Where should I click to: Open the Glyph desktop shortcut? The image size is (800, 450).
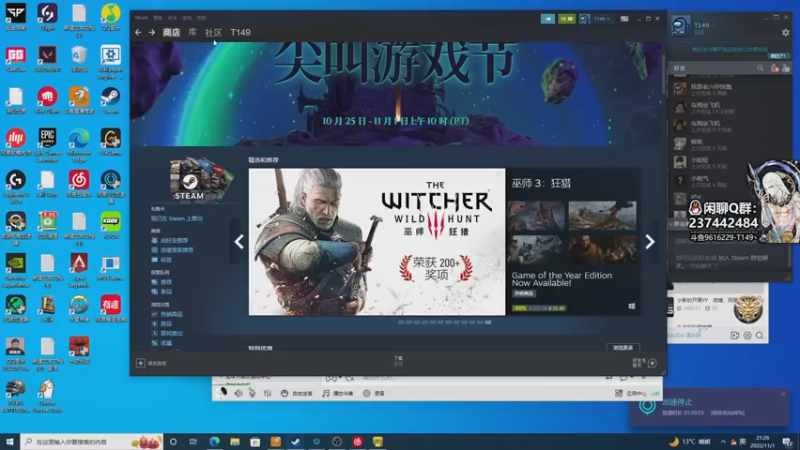(x=47, y=17)
